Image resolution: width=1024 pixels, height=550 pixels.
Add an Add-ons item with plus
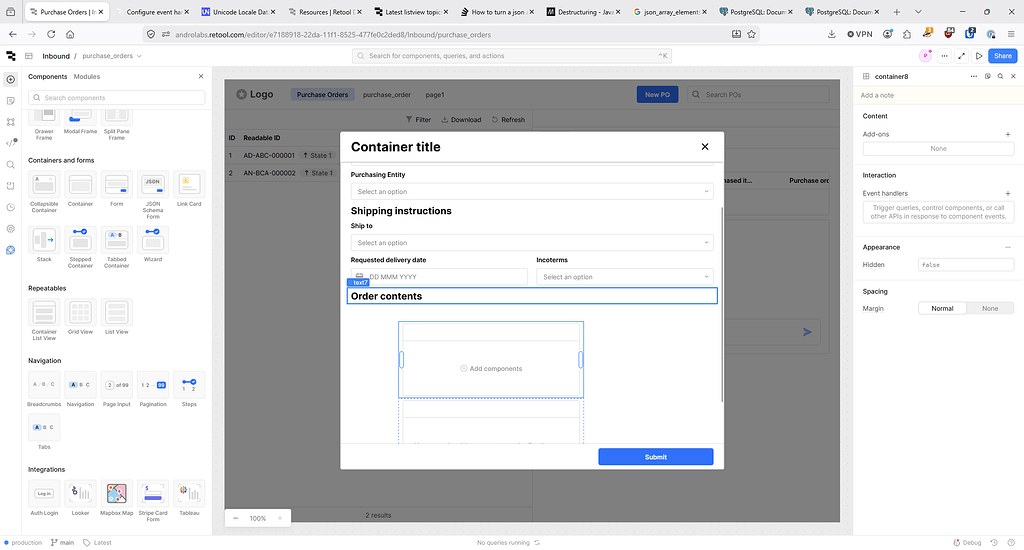[1008, 134]
